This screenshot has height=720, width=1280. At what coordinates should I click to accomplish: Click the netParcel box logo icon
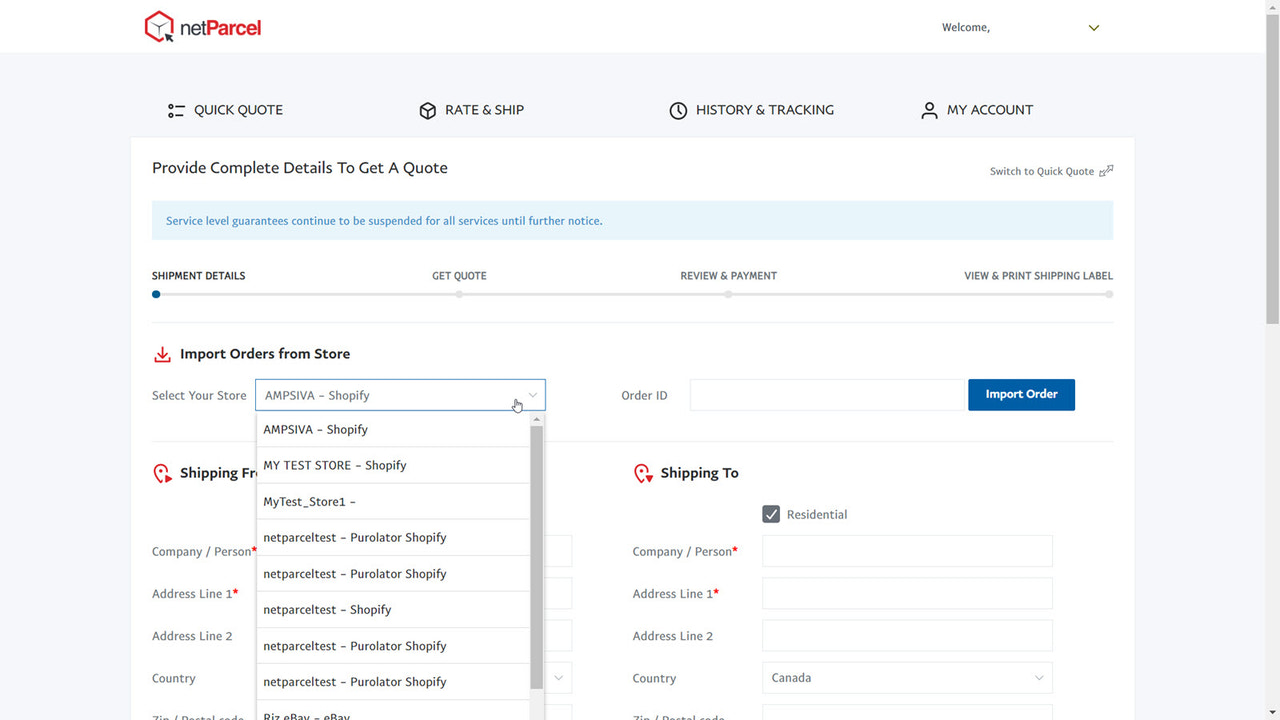160,27
